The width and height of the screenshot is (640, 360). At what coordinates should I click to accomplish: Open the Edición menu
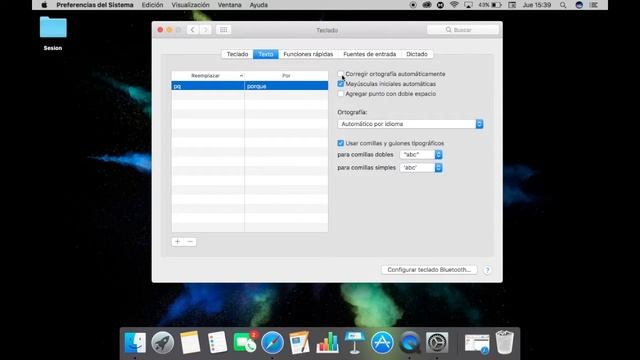[x=152, y=5]
